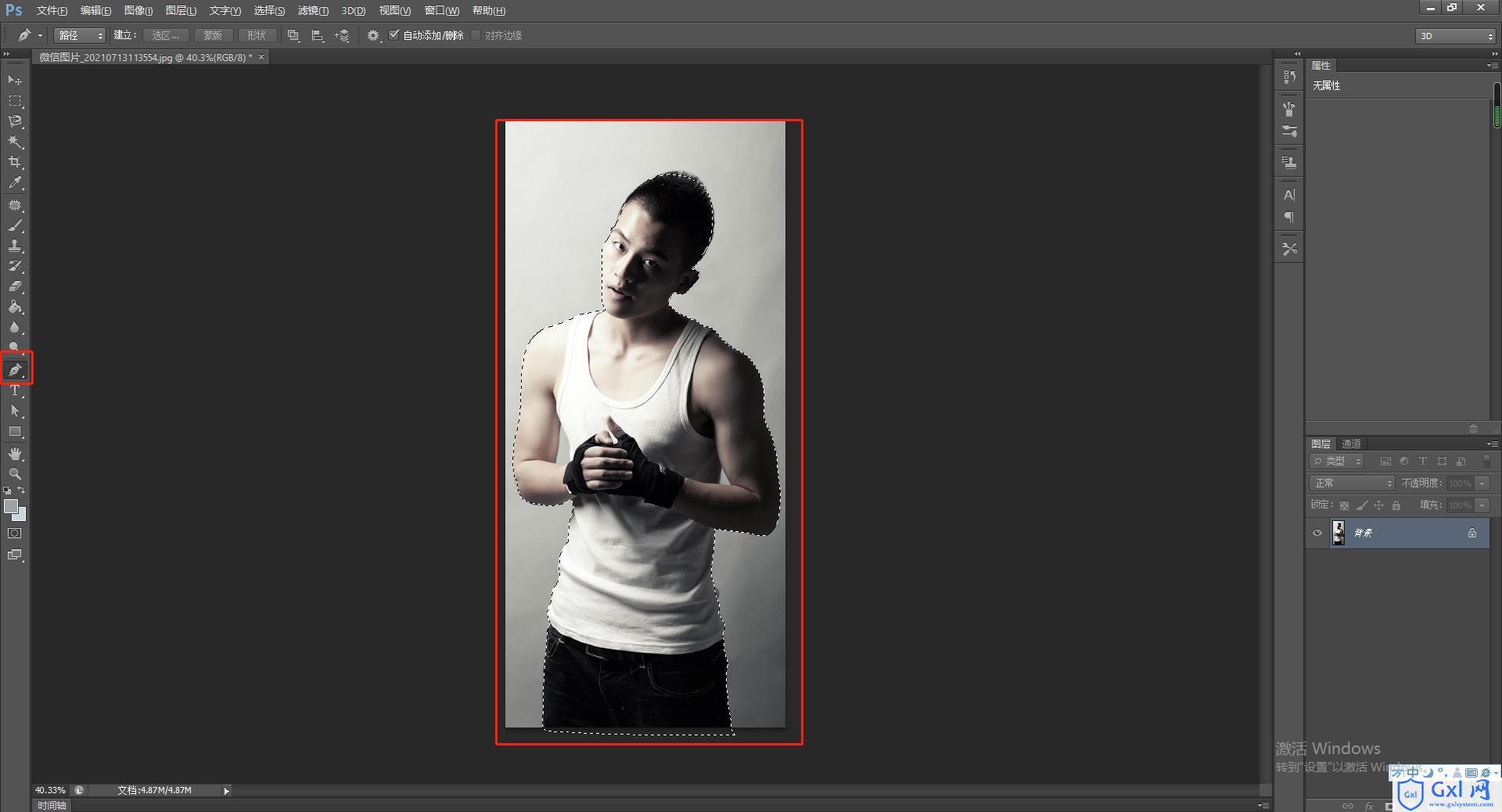The image size is (1502, 812).
Task: Open path alignment options
Action: pyautogui.click(x=318, y=35)
